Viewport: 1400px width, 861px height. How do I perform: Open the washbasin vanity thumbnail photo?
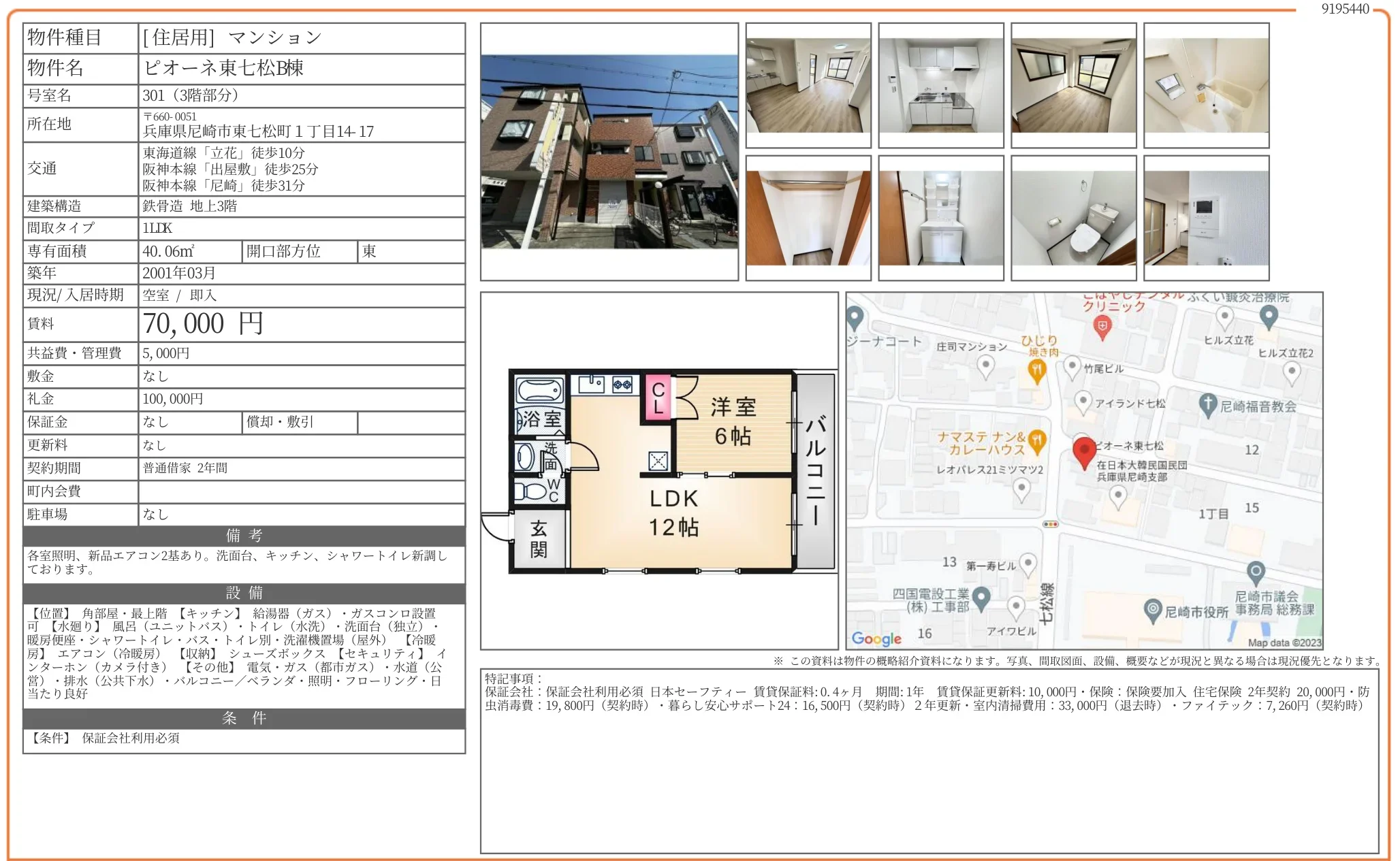tap(941, 218)
